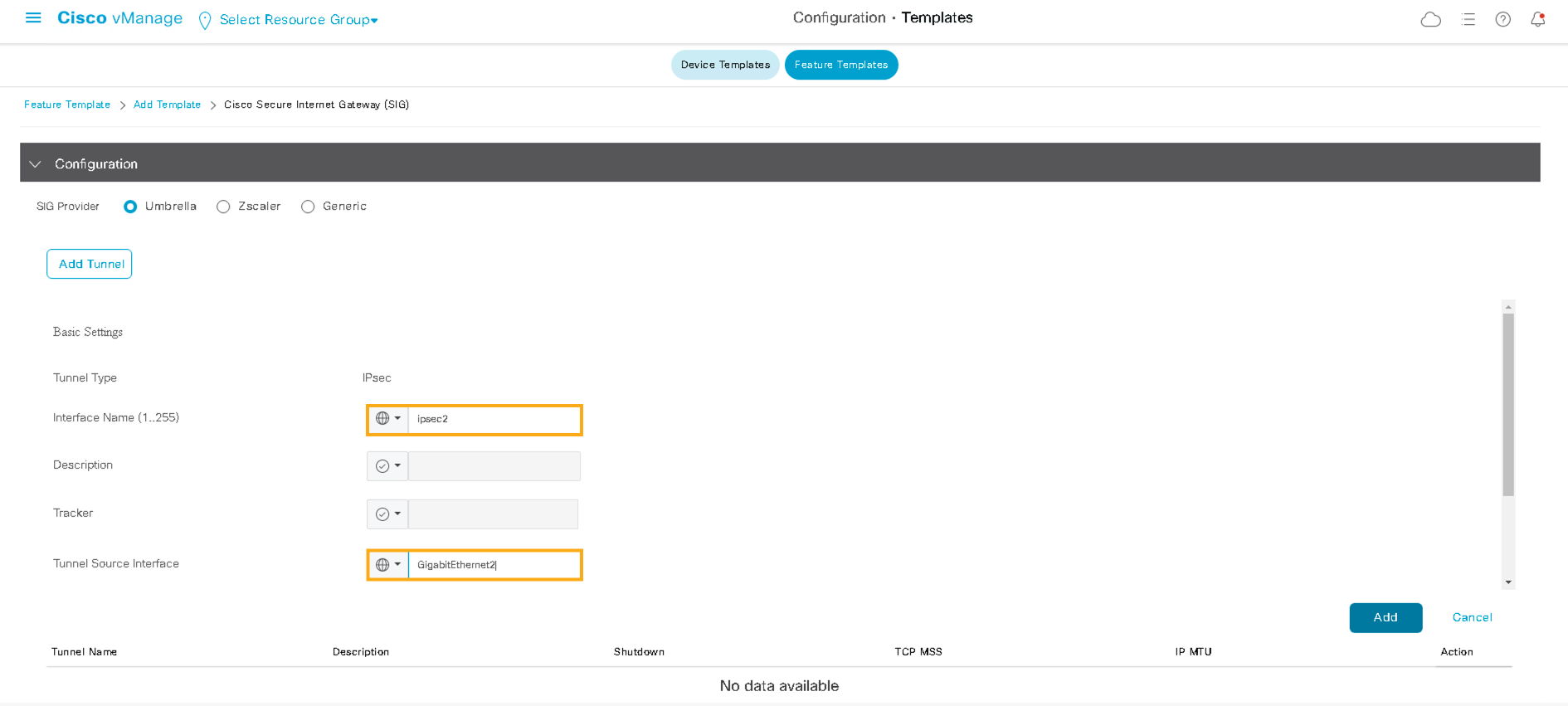Open Tunnel Source Interface scope dropdown arrow

397,565
